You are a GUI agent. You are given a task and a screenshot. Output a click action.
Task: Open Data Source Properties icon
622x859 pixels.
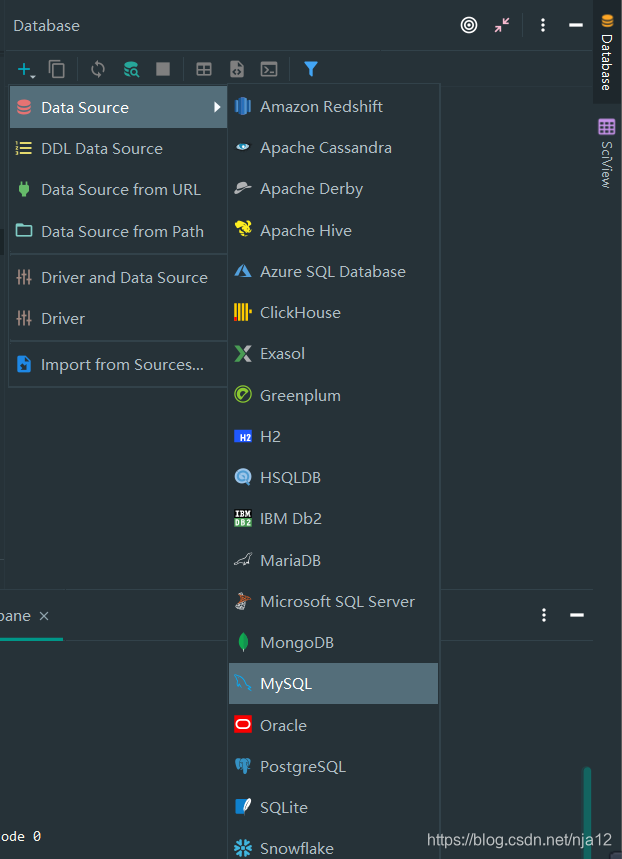[x=131, y=70]
